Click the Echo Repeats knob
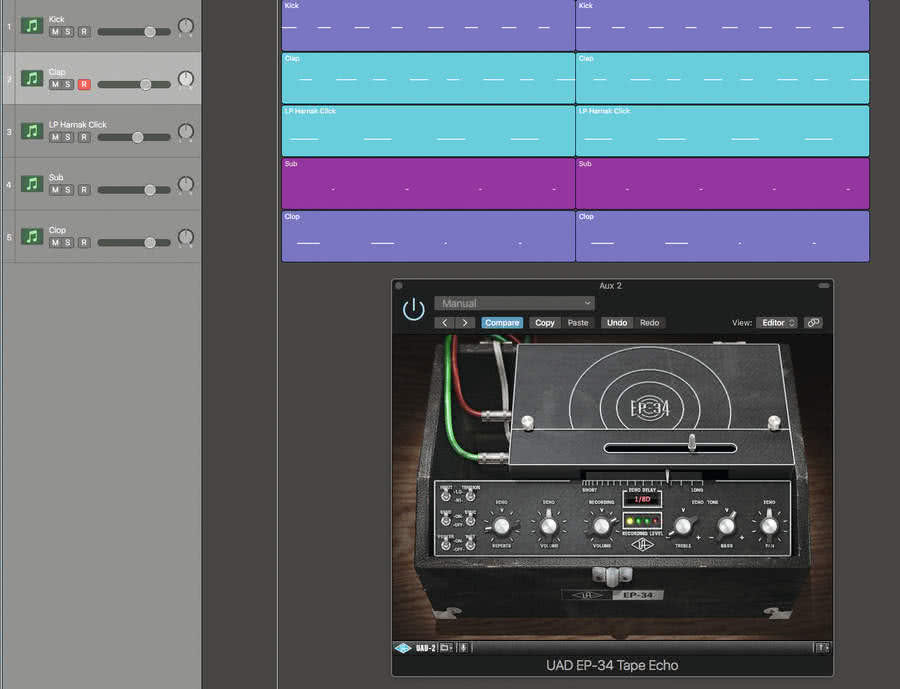 pos(501,526)
